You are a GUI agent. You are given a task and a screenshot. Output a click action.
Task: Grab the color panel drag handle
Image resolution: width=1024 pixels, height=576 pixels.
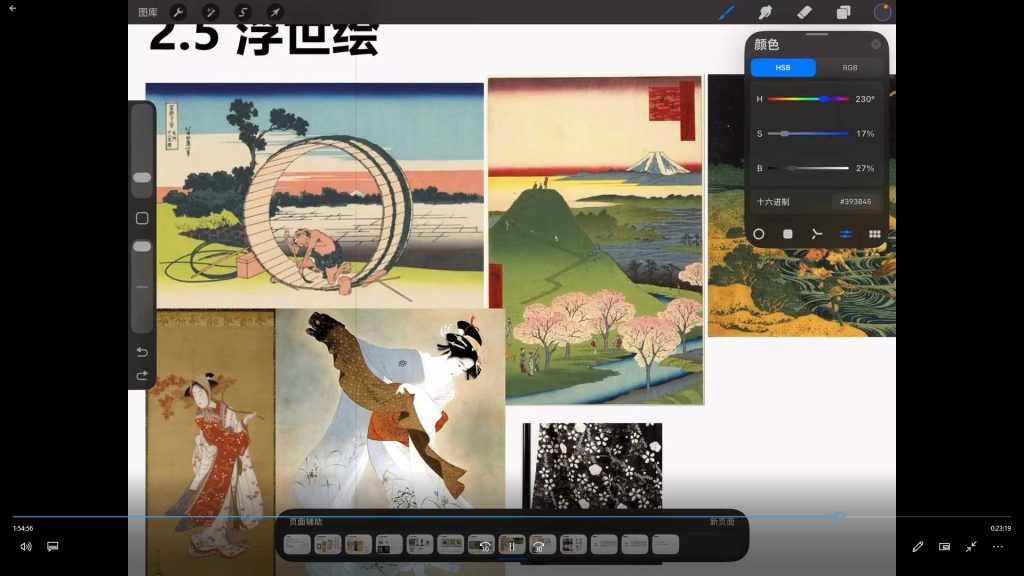coord(816,34)
